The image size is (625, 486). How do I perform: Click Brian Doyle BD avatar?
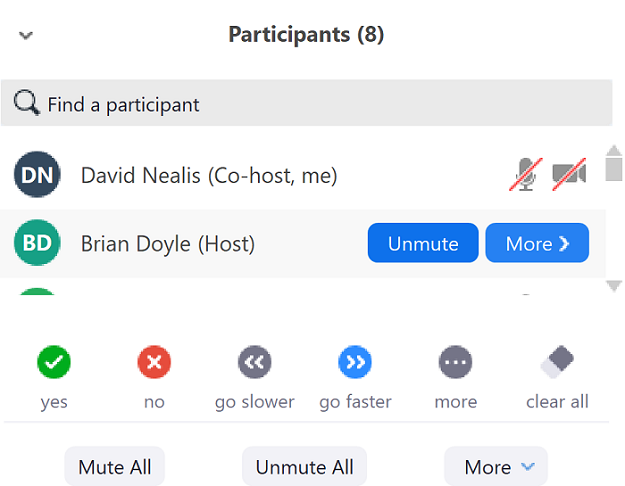tap(37, 243)
